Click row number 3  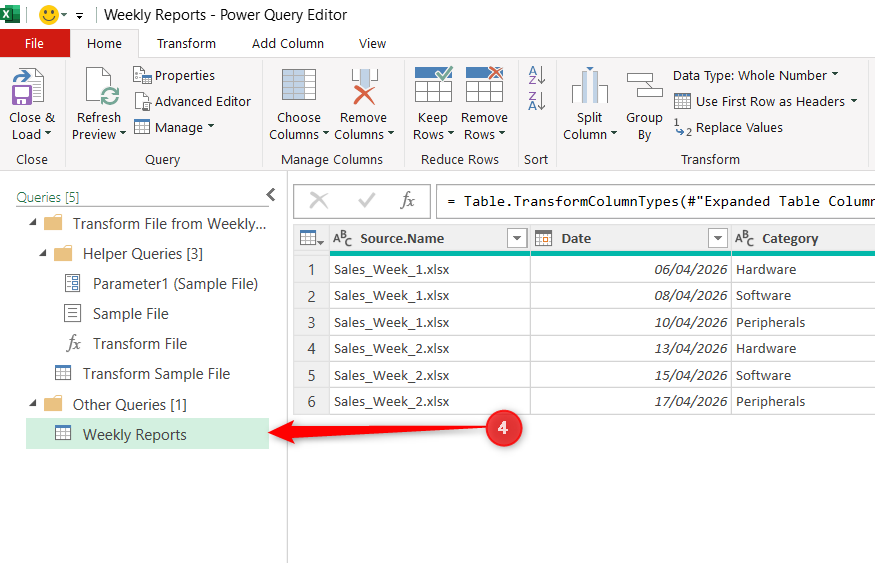point(311,323)
